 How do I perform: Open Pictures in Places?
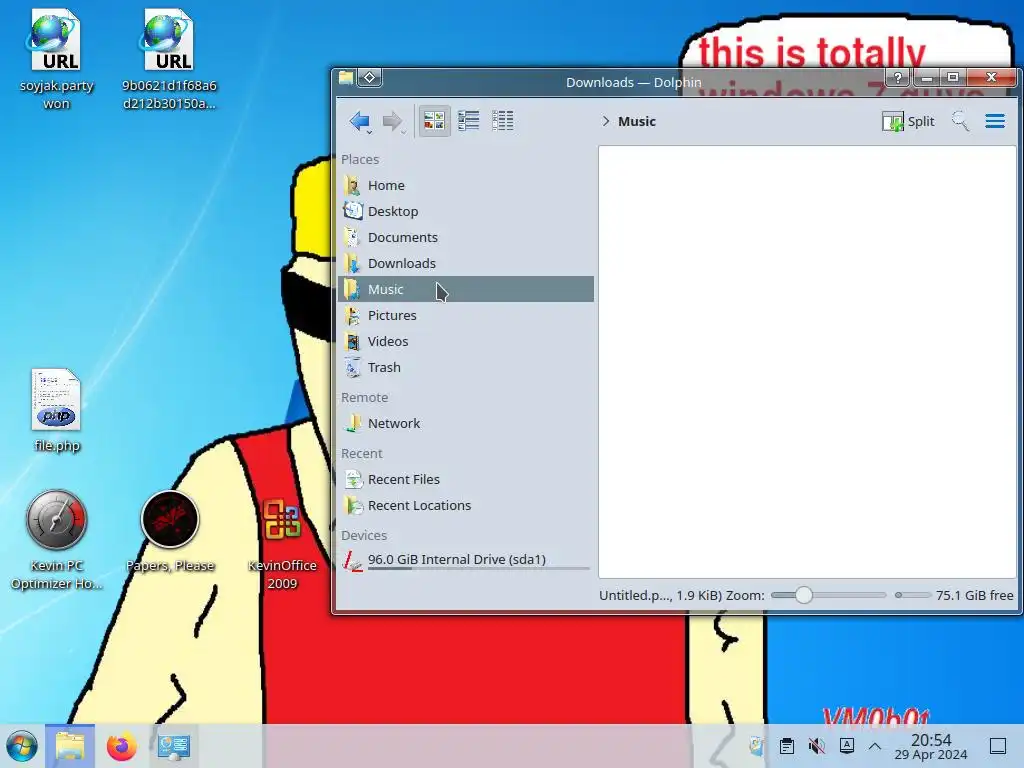coord(466,315)
